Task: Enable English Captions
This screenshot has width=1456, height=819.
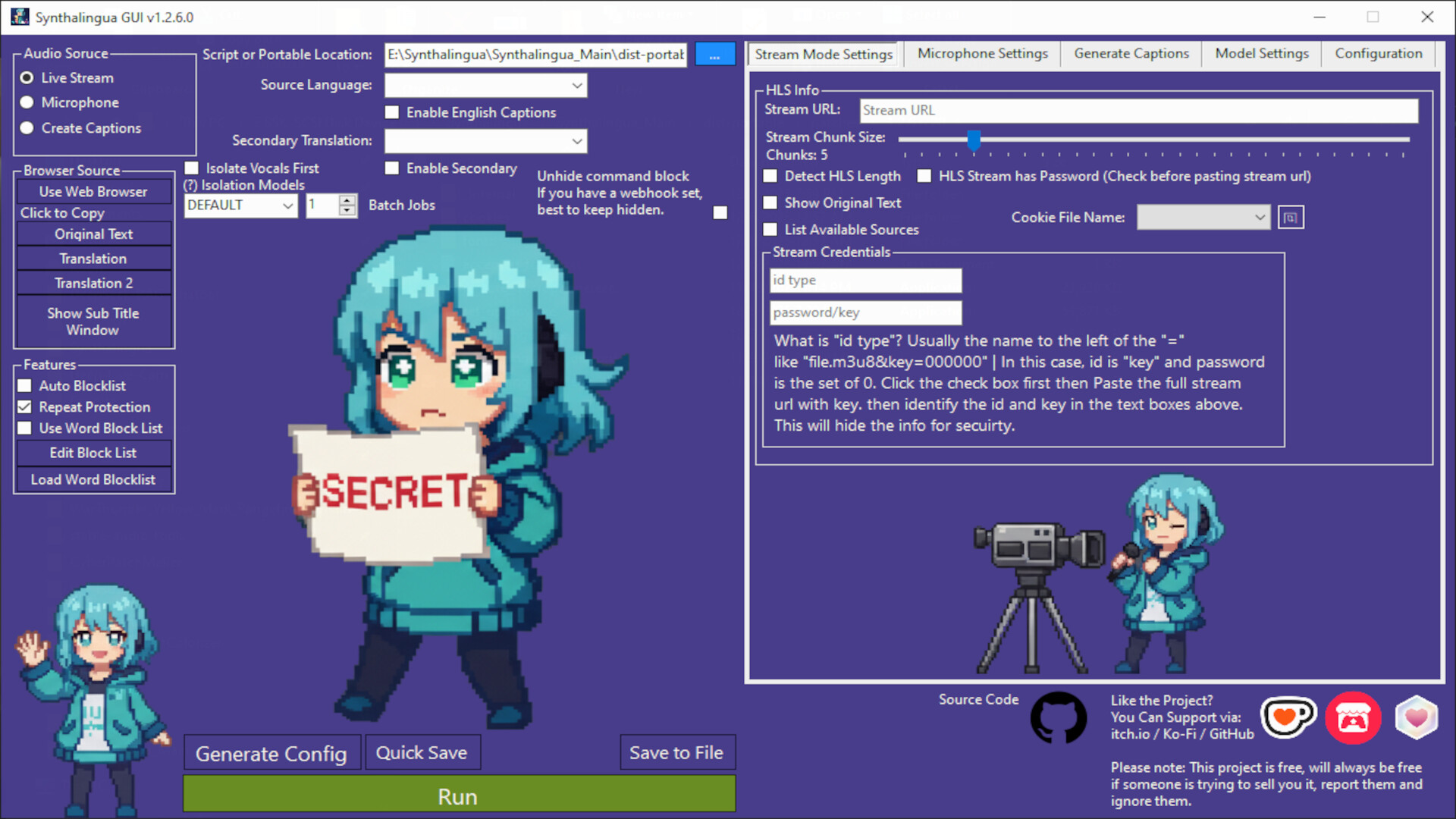Action: click(392, 111)
